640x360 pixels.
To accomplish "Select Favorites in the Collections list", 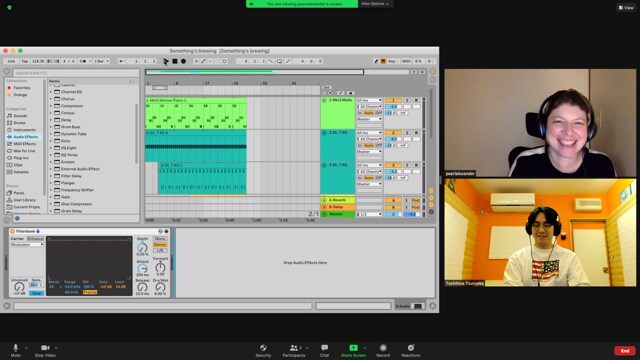I will click(x=22, y=88).
